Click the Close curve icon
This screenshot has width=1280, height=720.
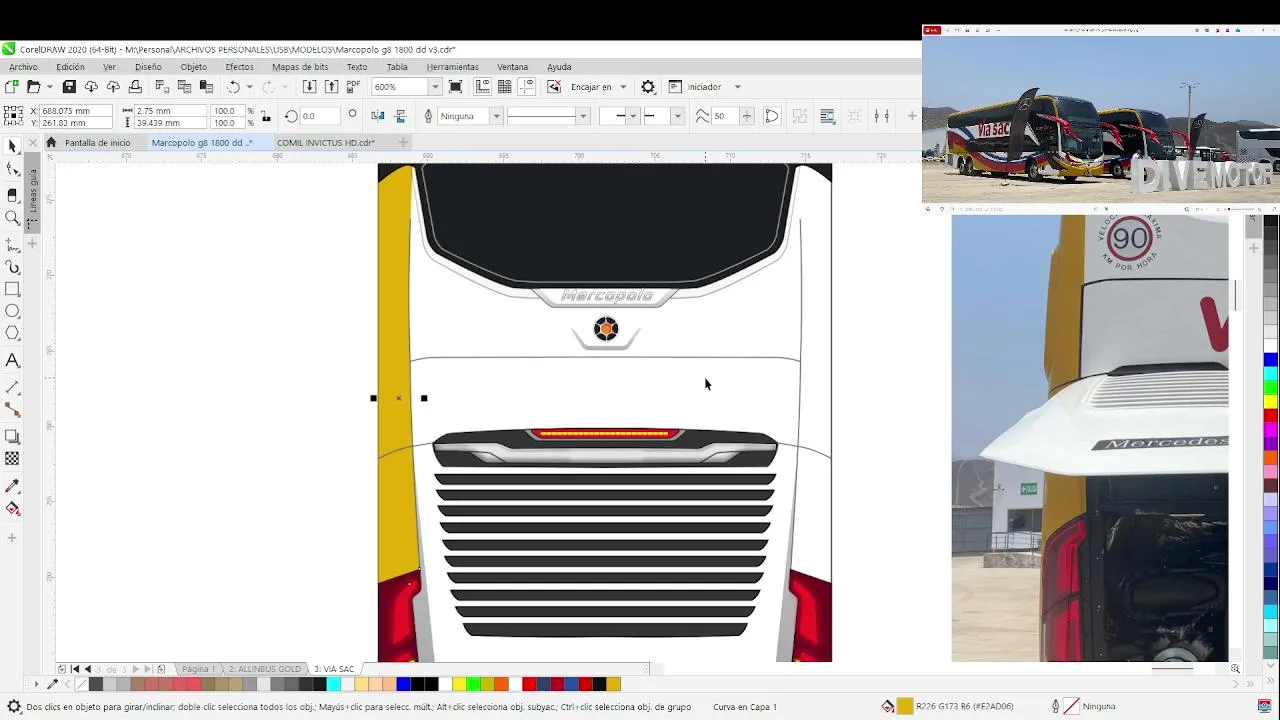(x=772, y=116)
